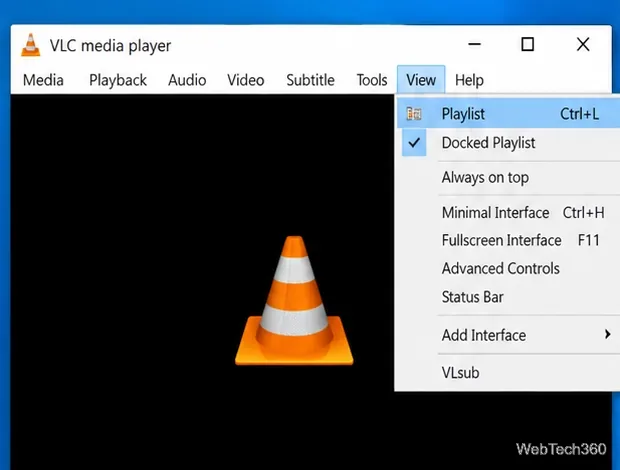The image size is (620, 470).
Task: Click the Playlist icon in View menu
Action: pos(414,114)
